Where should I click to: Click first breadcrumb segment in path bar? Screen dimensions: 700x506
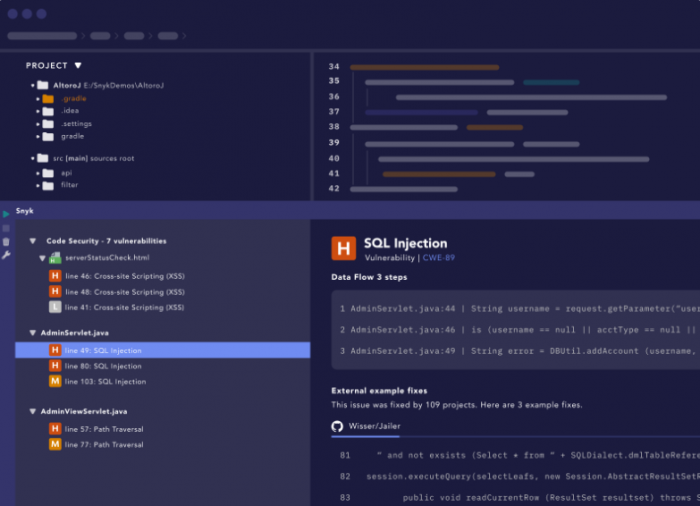(x=42, y=36)
